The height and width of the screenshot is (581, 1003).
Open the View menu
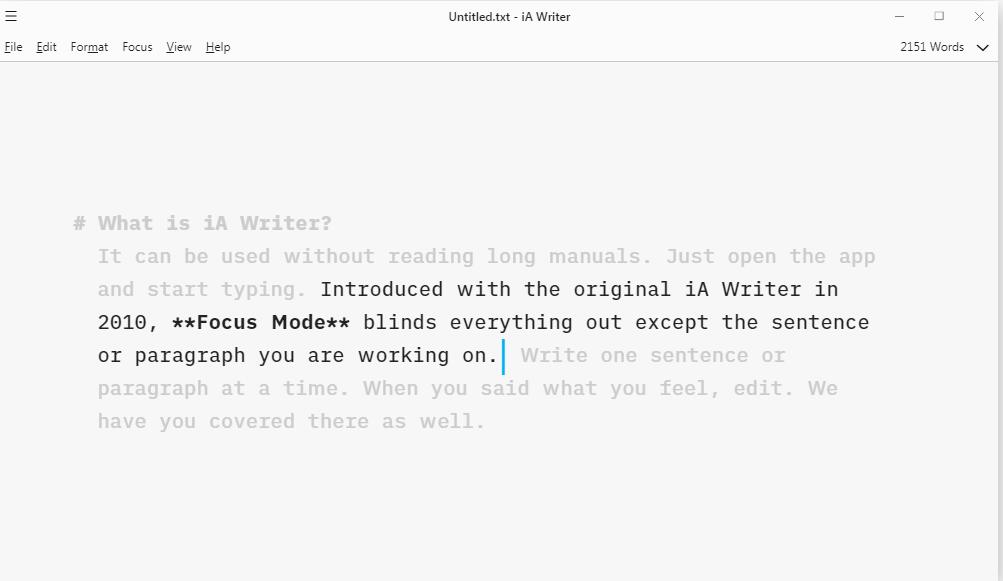(178, 47)
